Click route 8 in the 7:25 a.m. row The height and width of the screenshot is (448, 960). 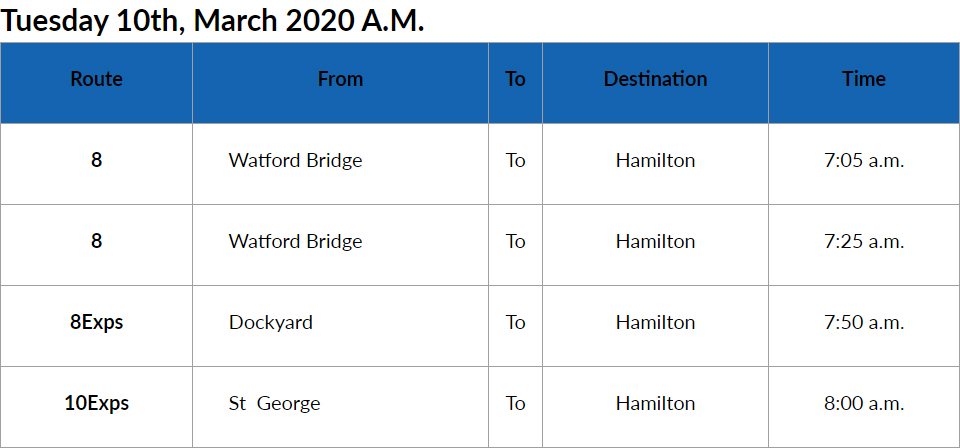tap(96, 241)
